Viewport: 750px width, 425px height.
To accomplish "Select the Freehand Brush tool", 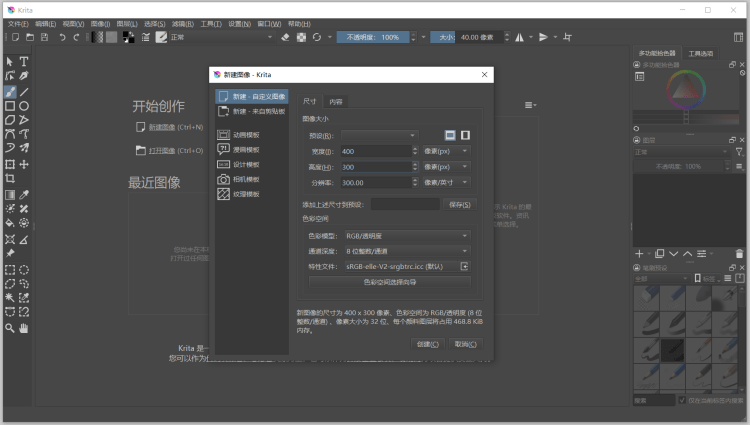I will pos(10,92).
